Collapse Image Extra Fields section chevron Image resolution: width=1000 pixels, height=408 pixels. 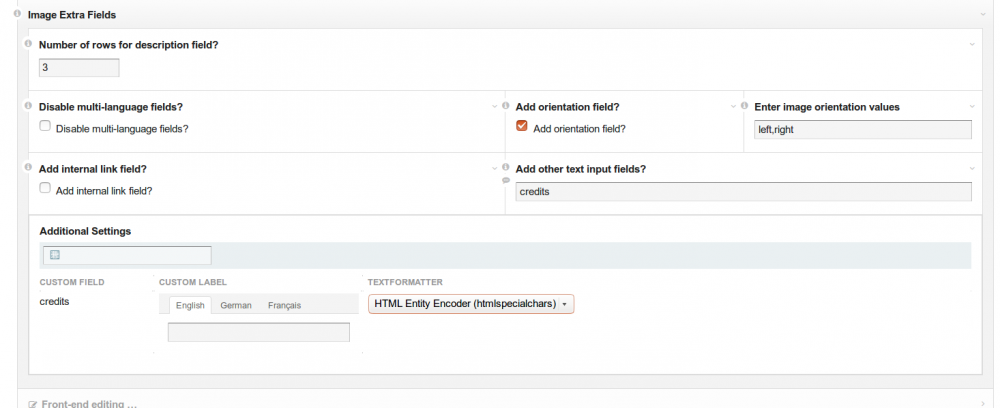[x=984, y=14]
